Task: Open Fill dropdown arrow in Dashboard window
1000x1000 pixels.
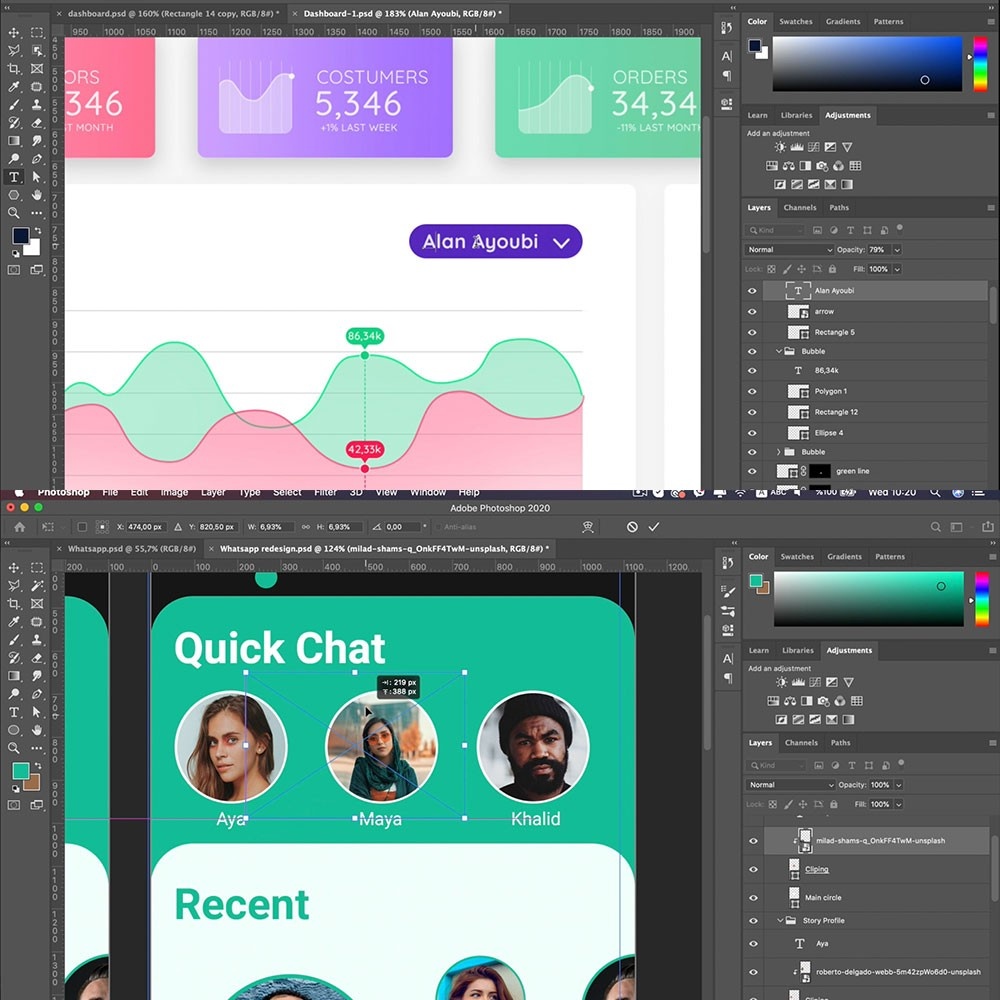Action: pyautogui.click(x=897, y=269)
